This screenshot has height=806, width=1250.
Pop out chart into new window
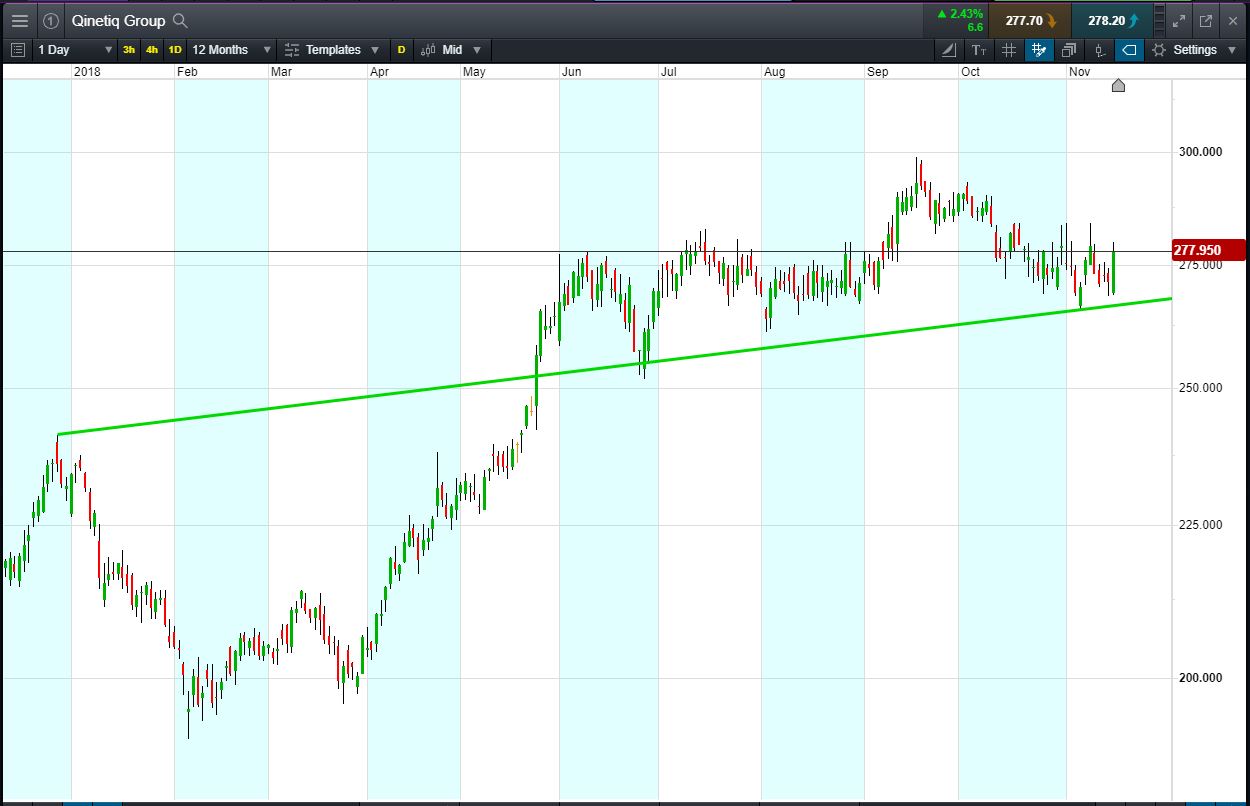(1206, 20)
